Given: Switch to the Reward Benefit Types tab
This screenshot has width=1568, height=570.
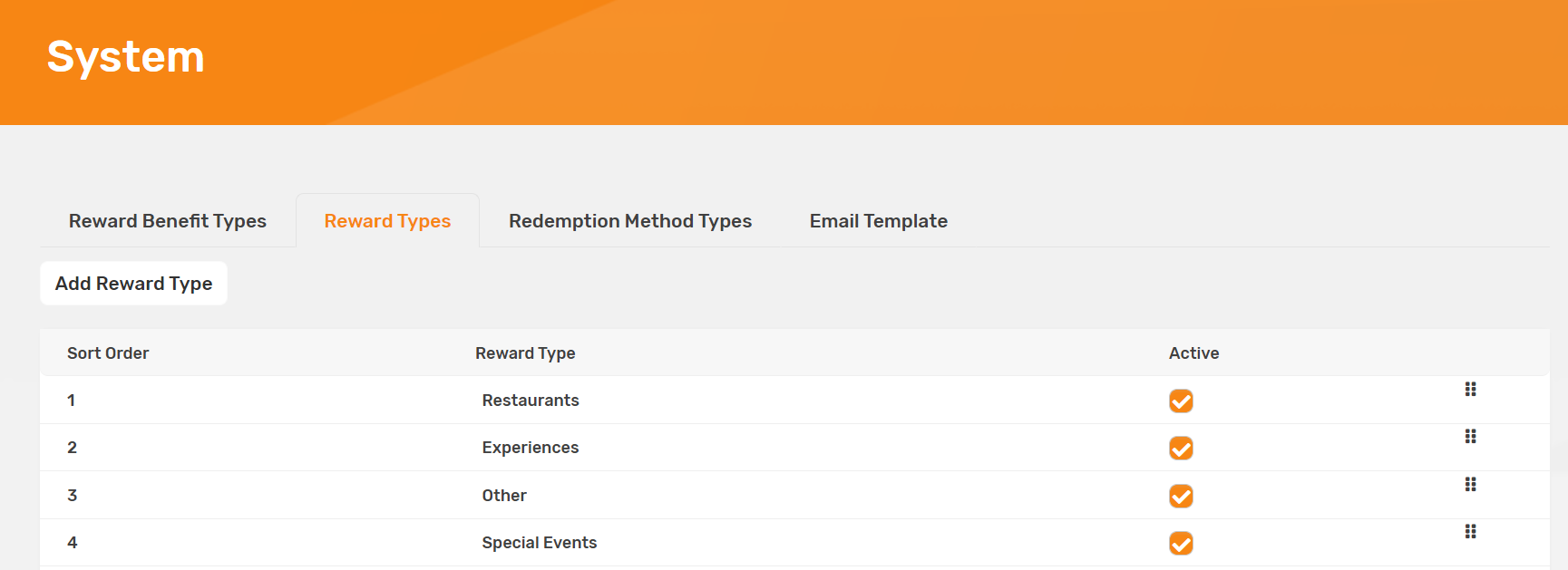Looking at the screenshot, I should click(x=168, y=221).
